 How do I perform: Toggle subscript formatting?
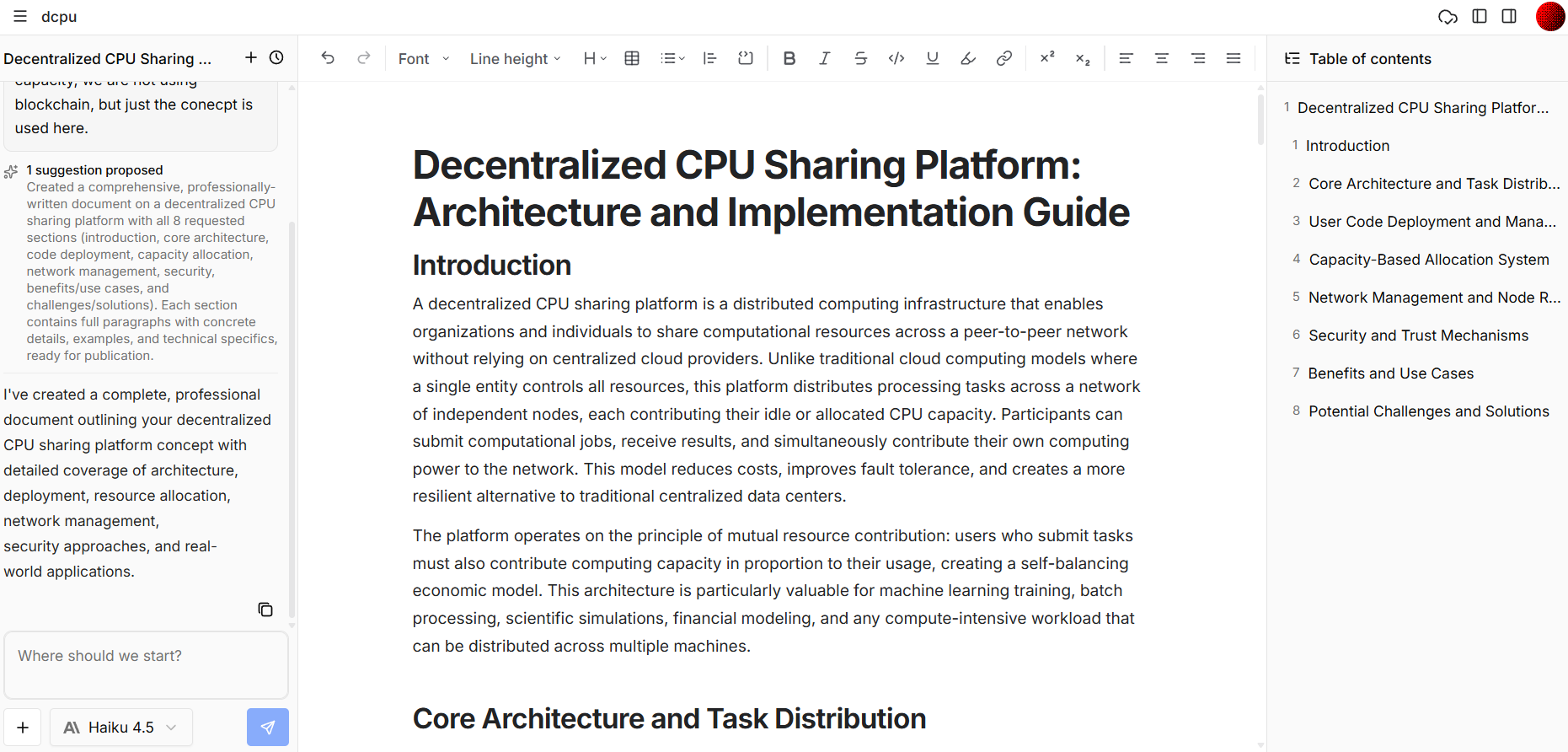tap(1083, 58)
